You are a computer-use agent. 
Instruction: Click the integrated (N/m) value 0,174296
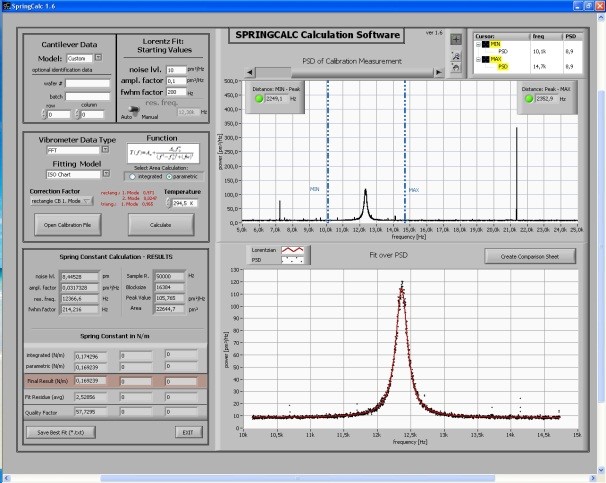pos(91,356)
